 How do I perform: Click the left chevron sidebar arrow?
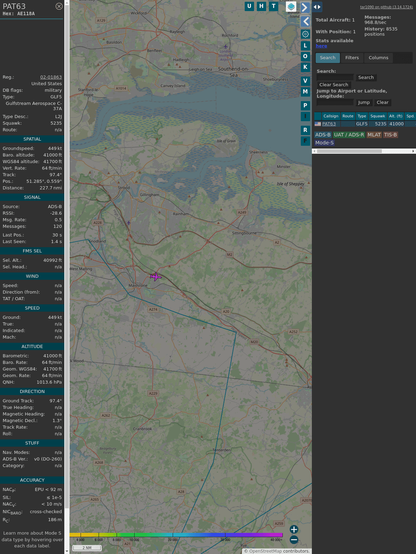coord(305,21)
